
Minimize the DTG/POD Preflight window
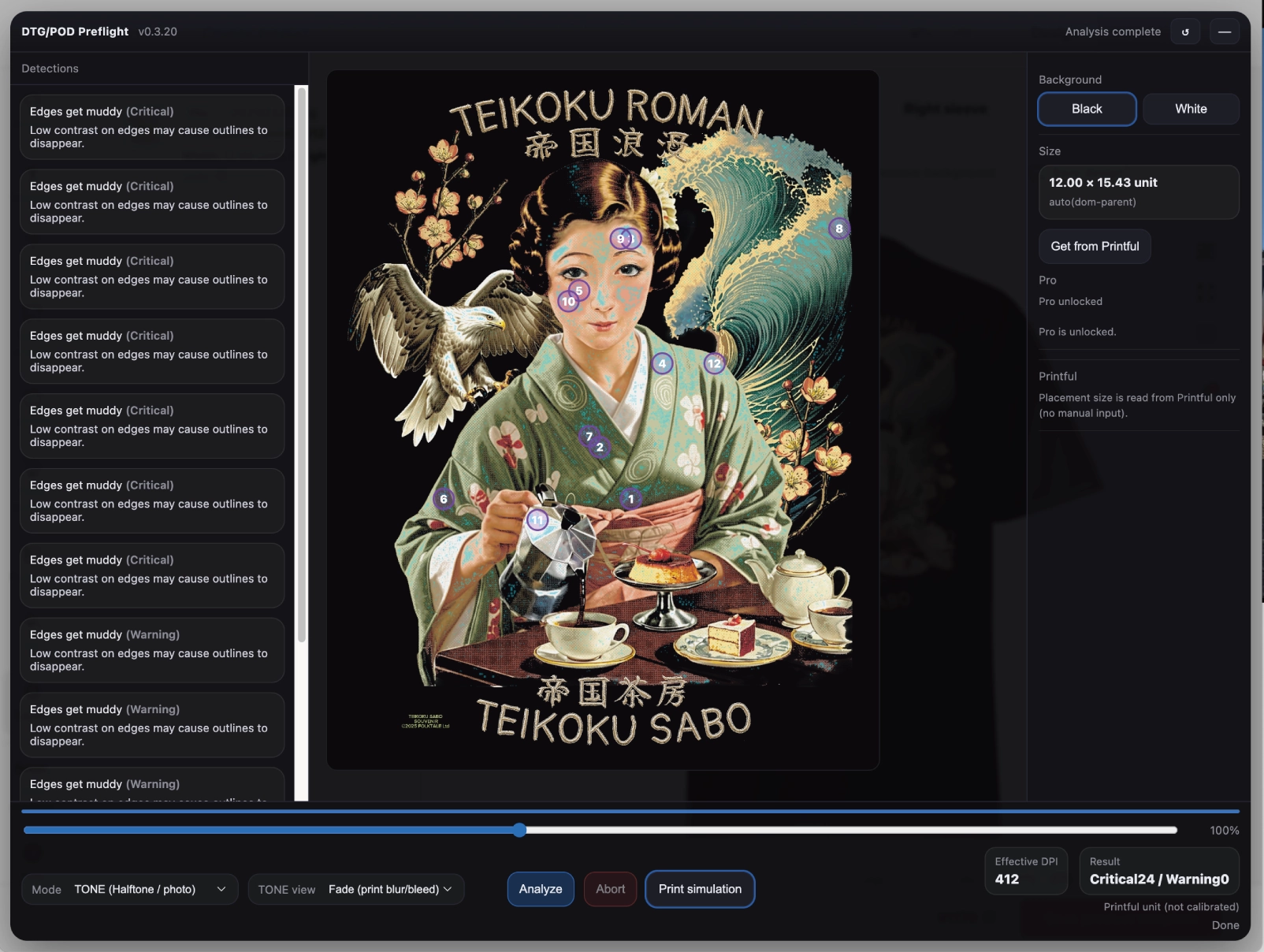1226,32
